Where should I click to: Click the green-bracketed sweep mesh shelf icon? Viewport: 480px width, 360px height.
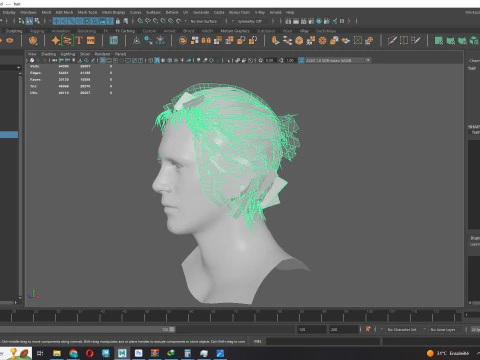[x=67, y=41]
